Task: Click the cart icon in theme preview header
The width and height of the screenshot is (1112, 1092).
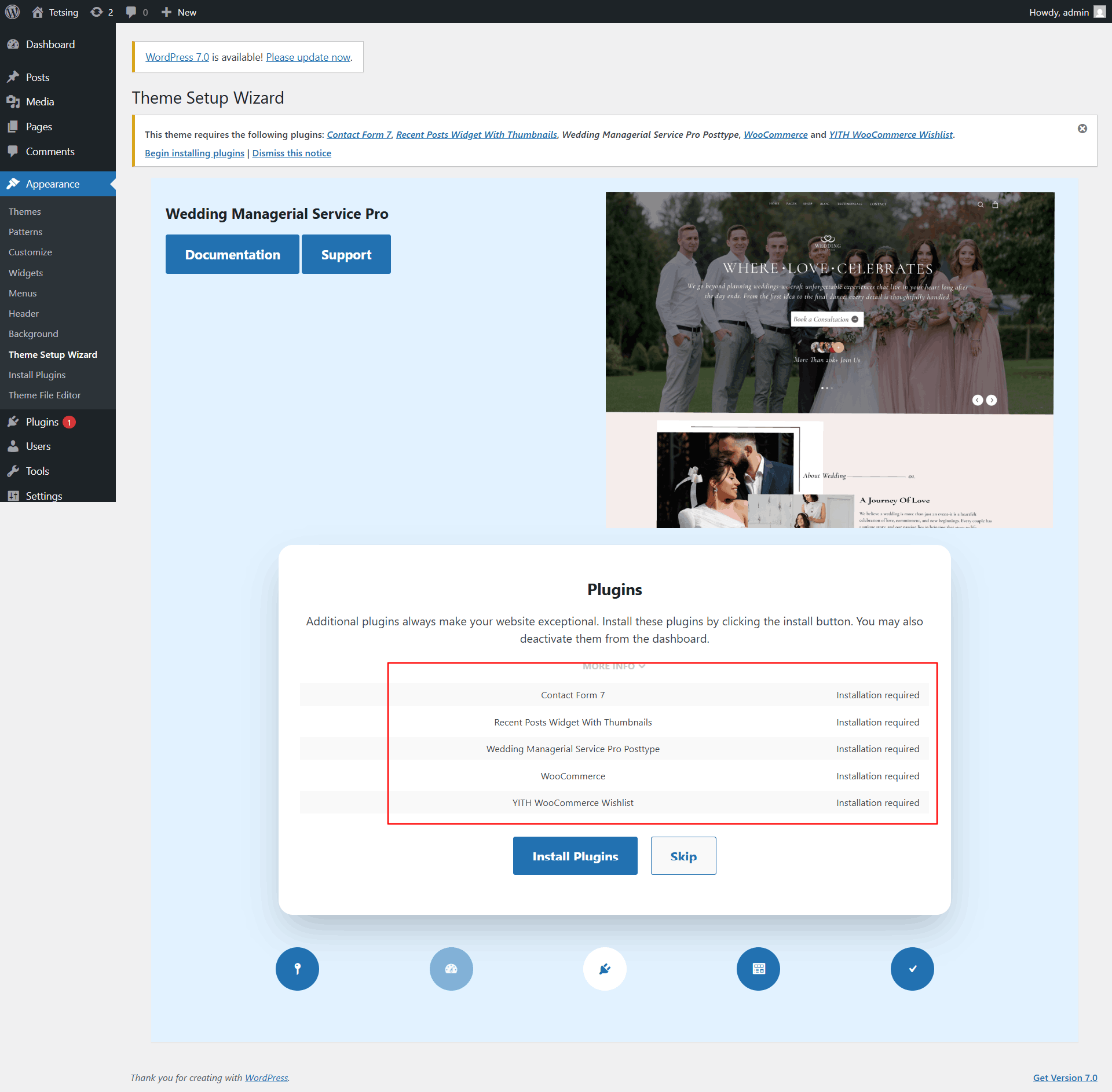Action: point(995,204)
